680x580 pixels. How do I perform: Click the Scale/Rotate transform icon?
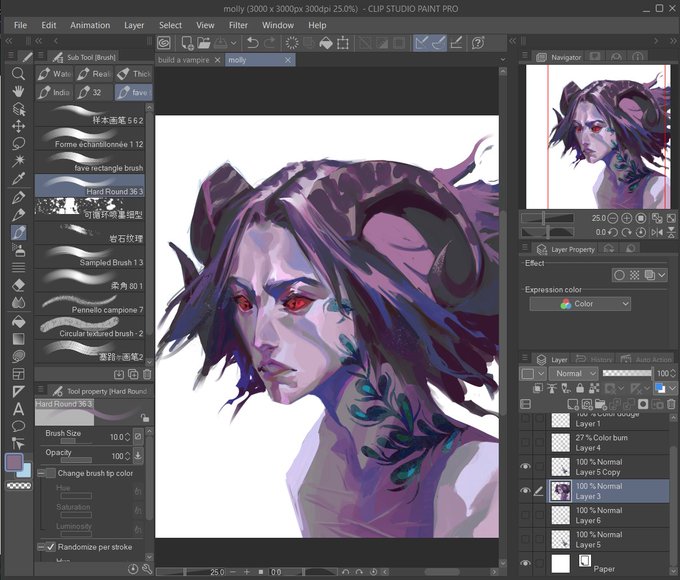343,43
